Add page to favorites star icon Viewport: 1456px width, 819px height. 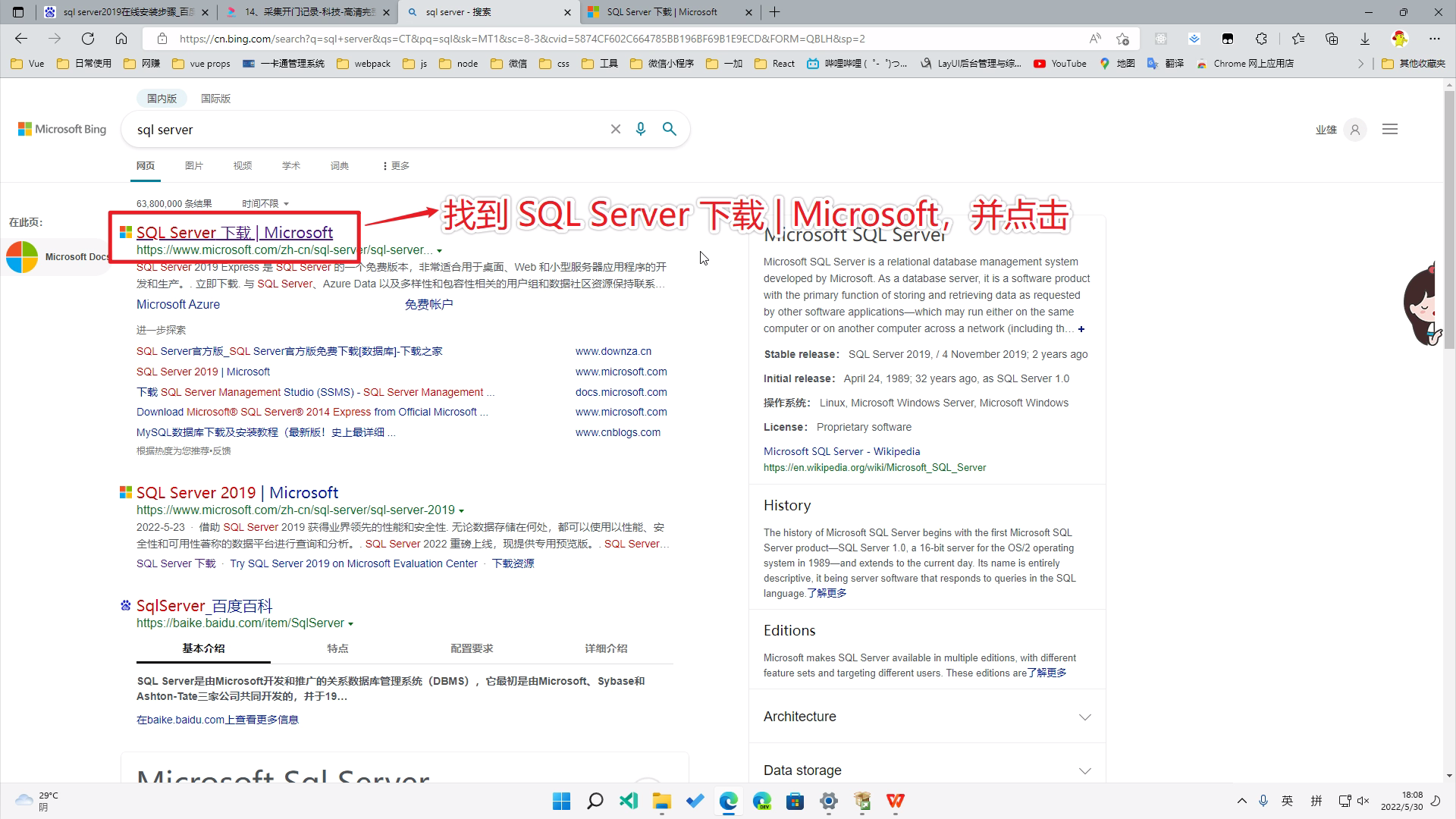click(1123, 39)
